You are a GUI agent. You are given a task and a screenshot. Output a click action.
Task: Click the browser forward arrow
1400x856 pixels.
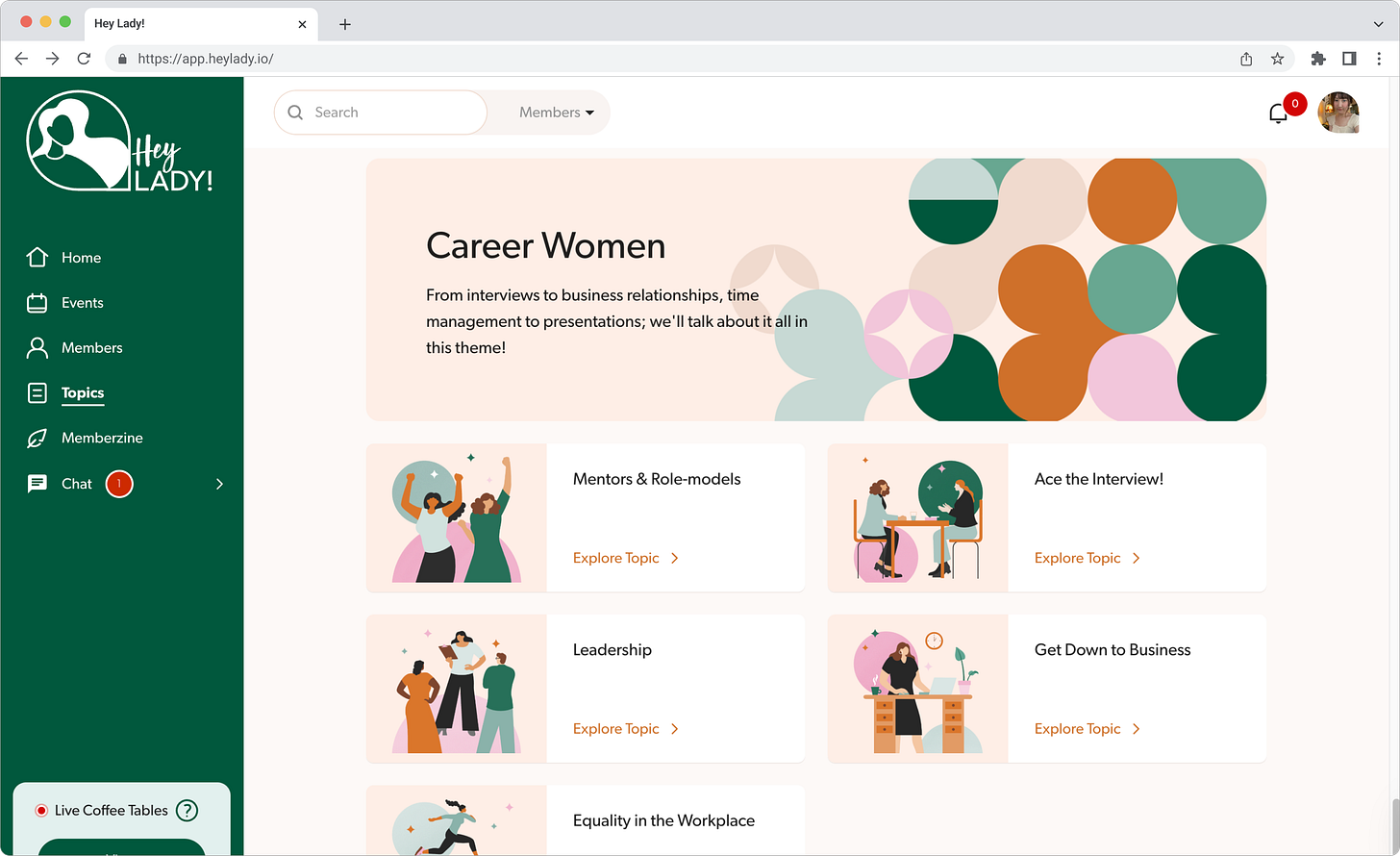click(x=52, y=59)
